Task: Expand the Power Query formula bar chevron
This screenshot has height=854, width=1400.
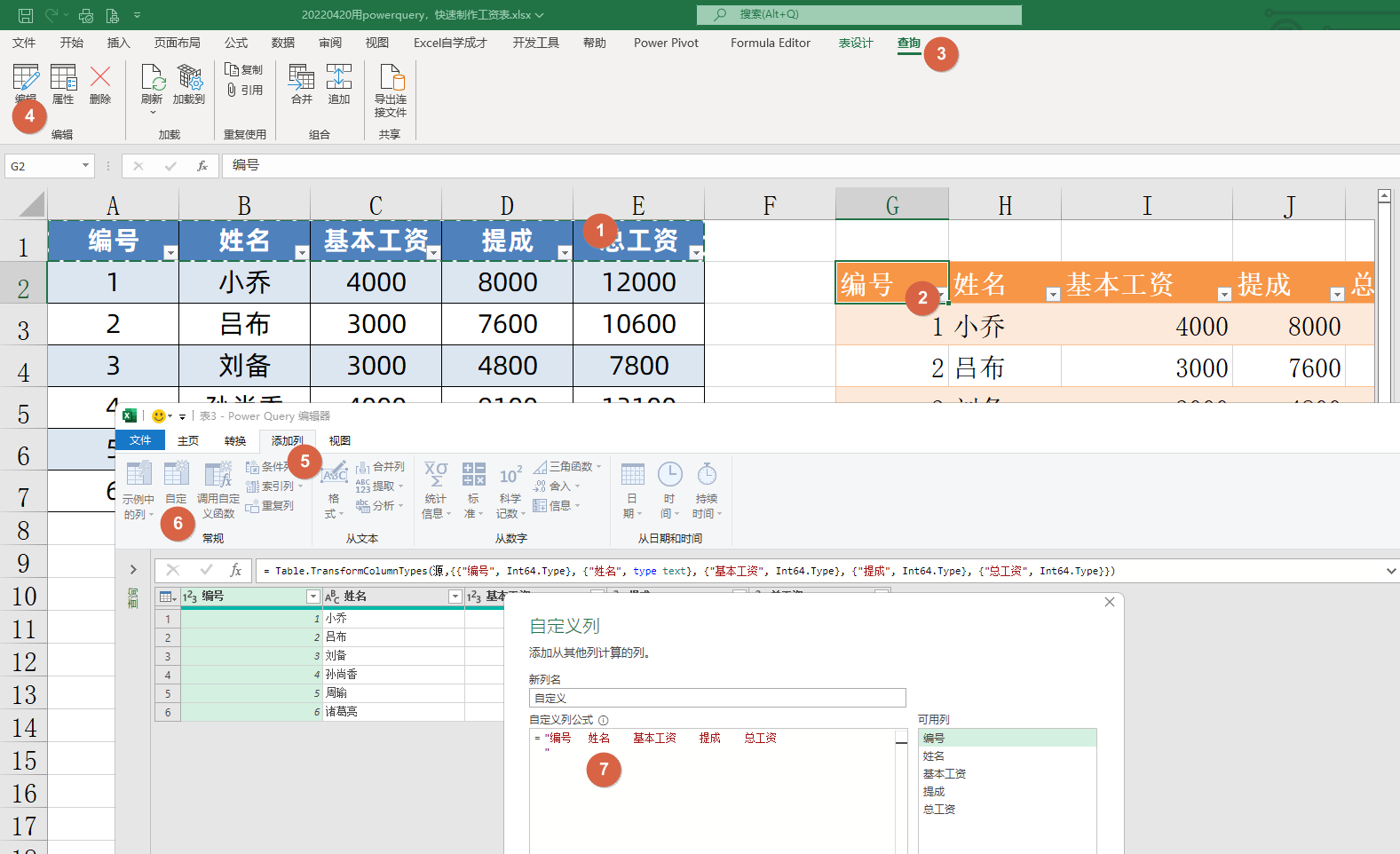Action: (x=1390, y=571)
